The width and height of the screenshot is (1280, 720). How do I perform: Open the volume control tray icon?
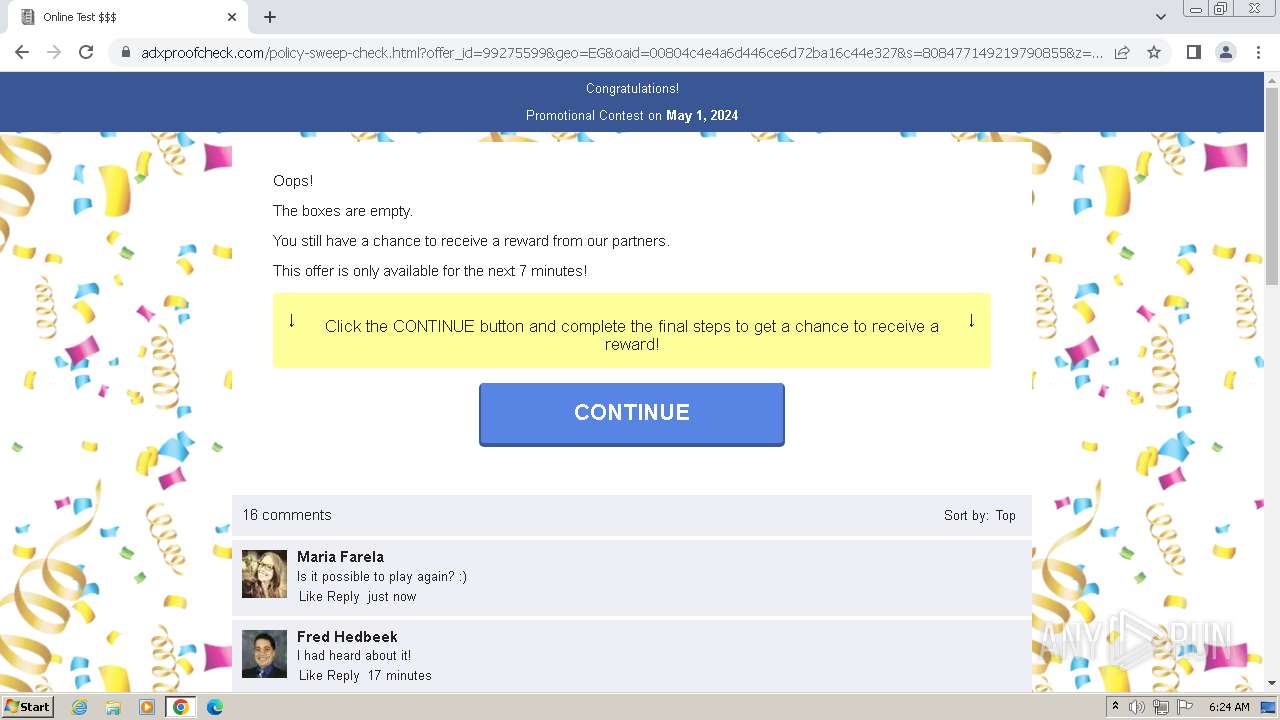1137,707
